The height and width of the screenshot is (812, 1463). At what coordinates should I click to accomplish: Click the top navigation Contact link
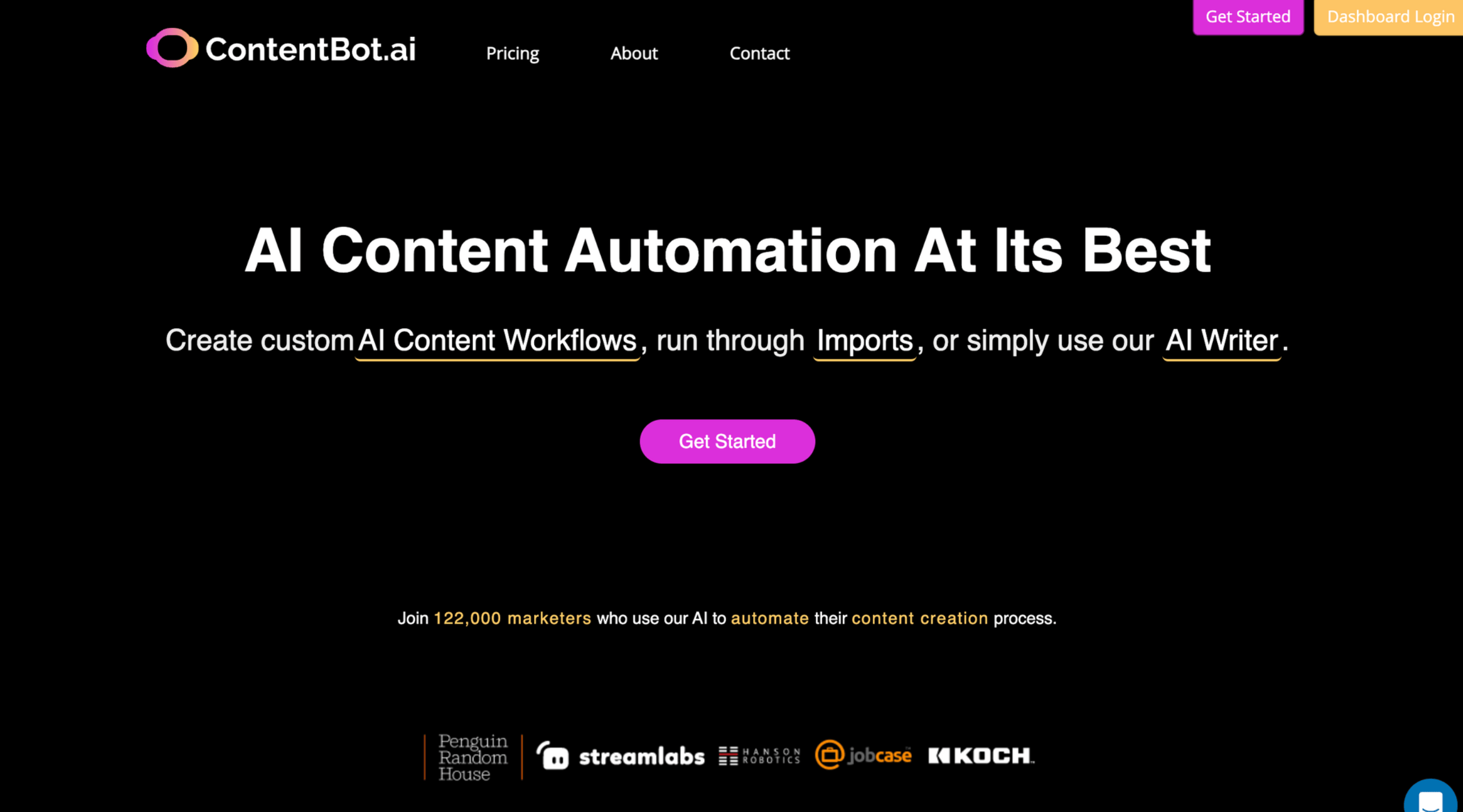click(759, 53)
